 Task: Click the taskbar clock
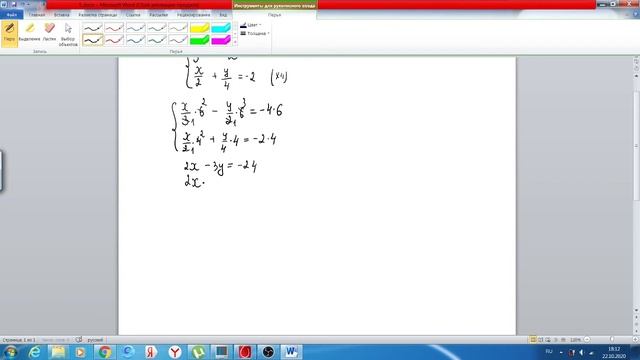613,352
